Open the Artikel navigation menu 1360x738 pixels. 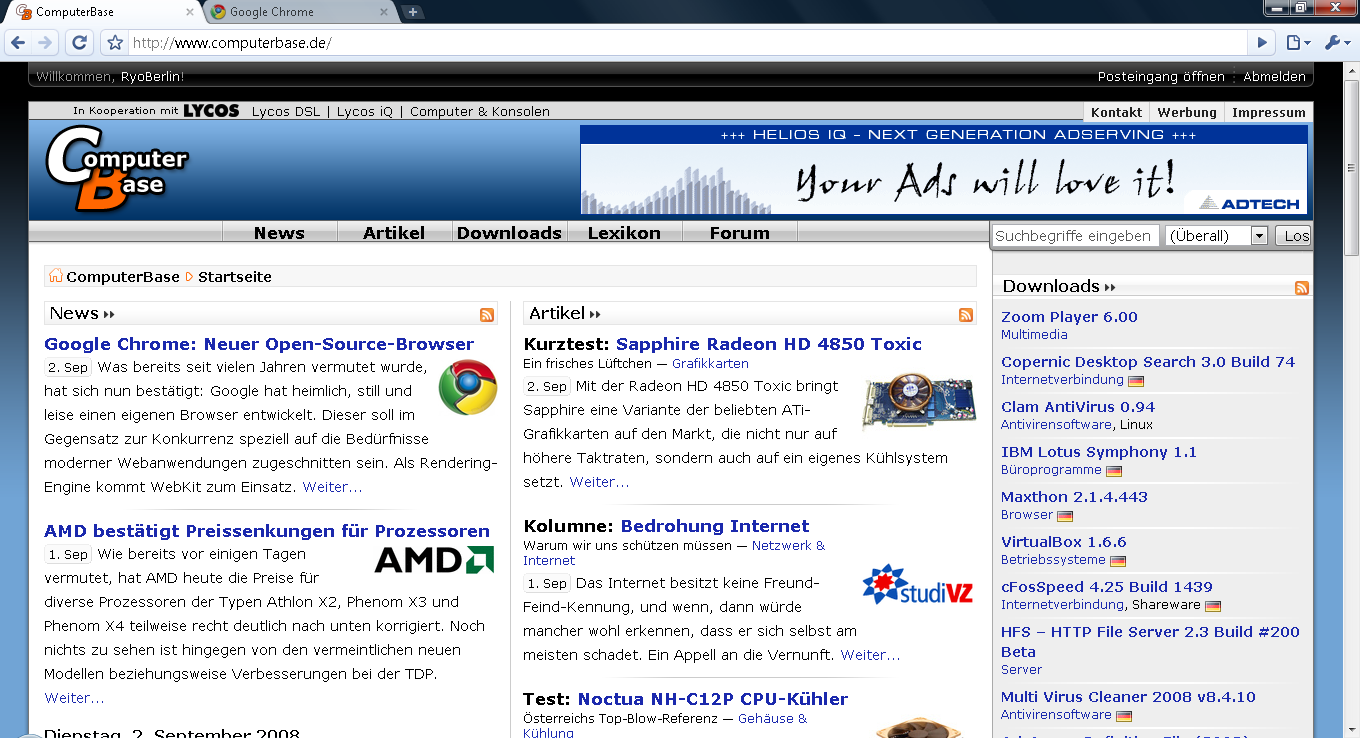coord(394,233)
